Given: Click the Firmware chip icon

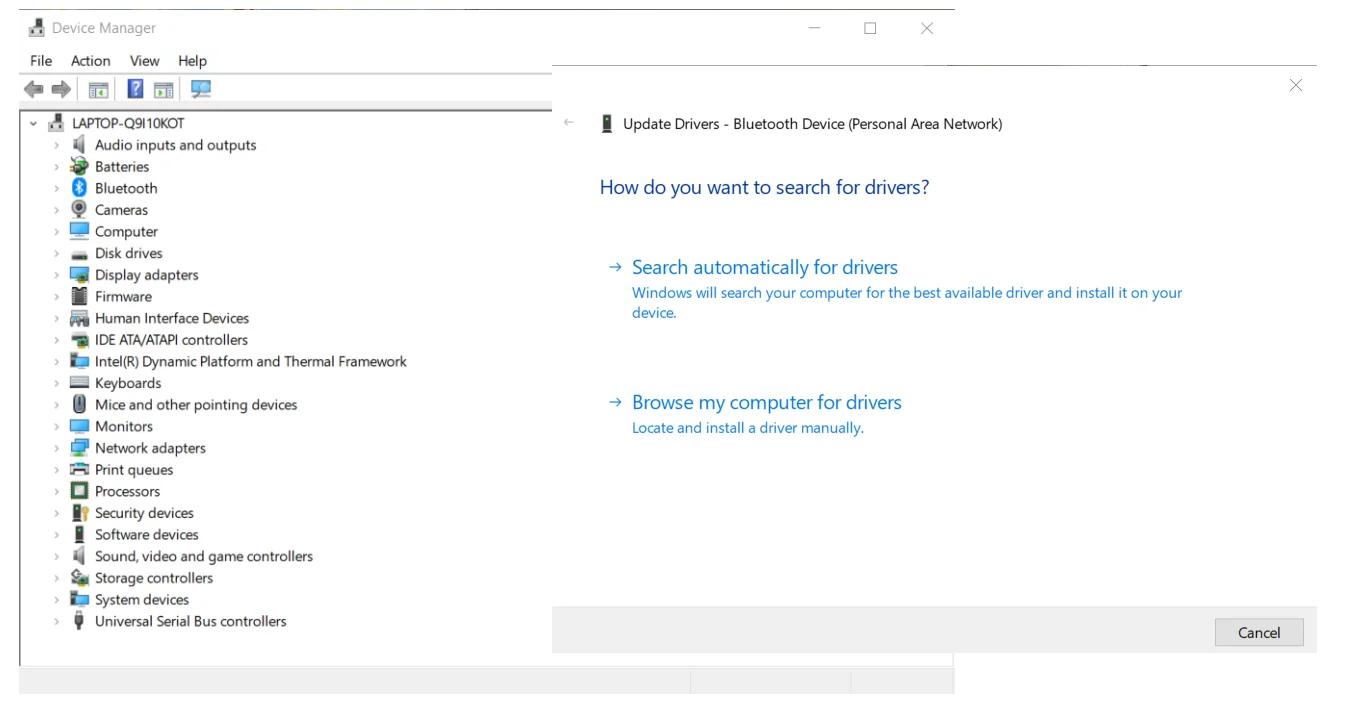Looking at the screenshot, I should [x=79, y=297].
